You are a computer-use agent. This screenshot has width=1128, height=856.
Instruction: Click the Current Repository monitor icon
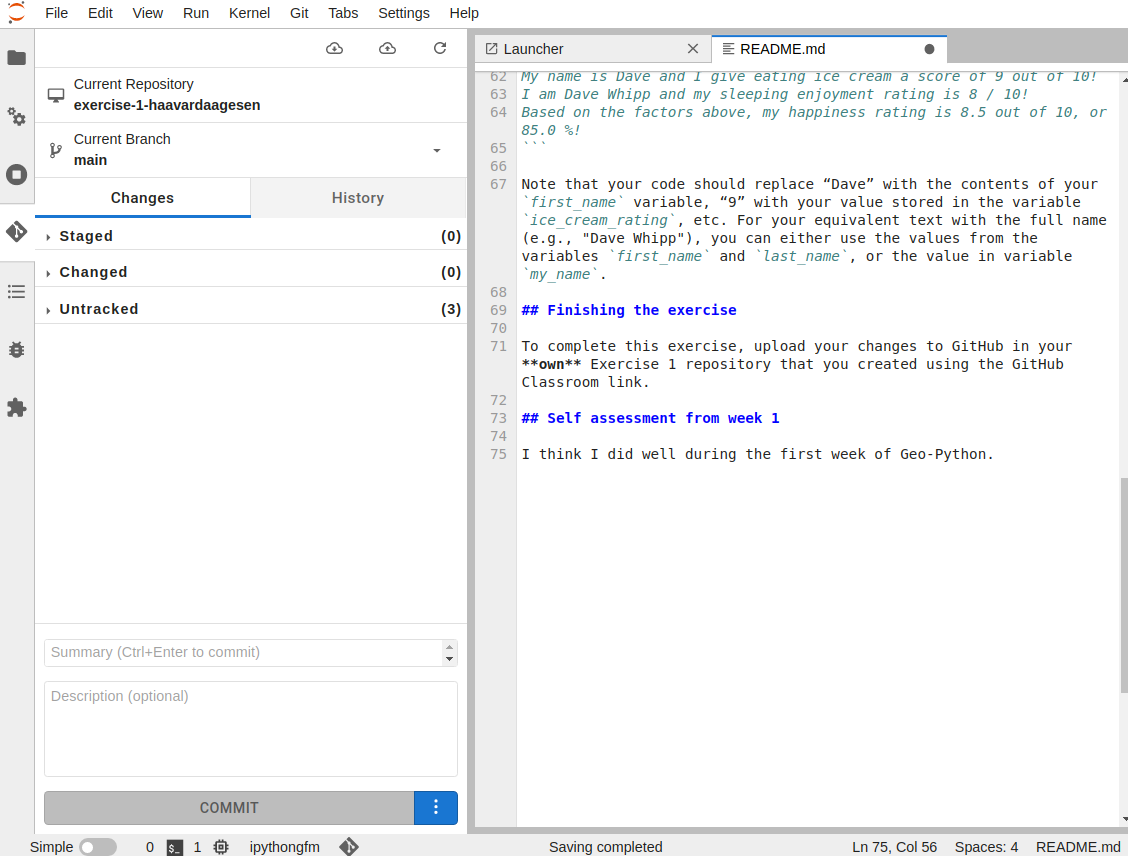point(56,95)
